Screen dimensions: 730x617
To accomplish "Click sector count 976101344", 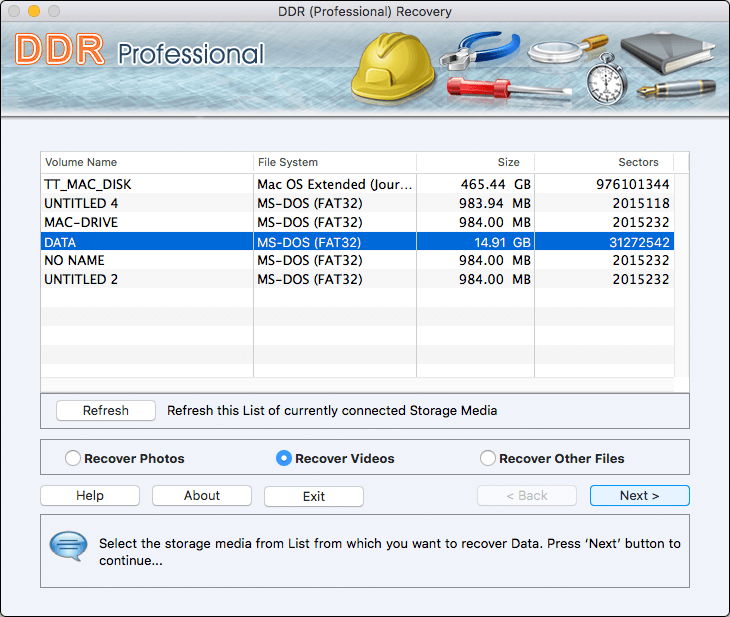I will [633, 184].
